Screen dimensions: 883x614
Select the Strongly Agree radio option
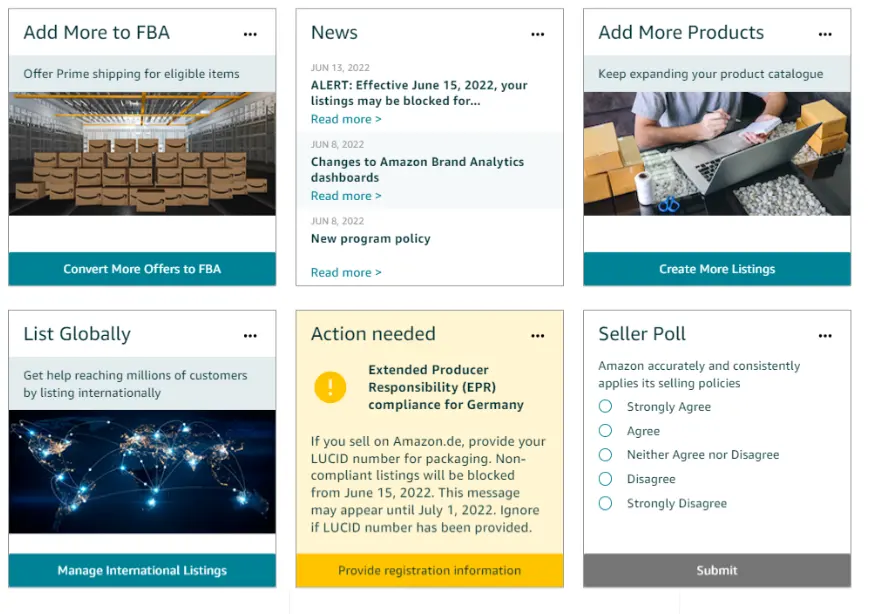tap(605, 406)
